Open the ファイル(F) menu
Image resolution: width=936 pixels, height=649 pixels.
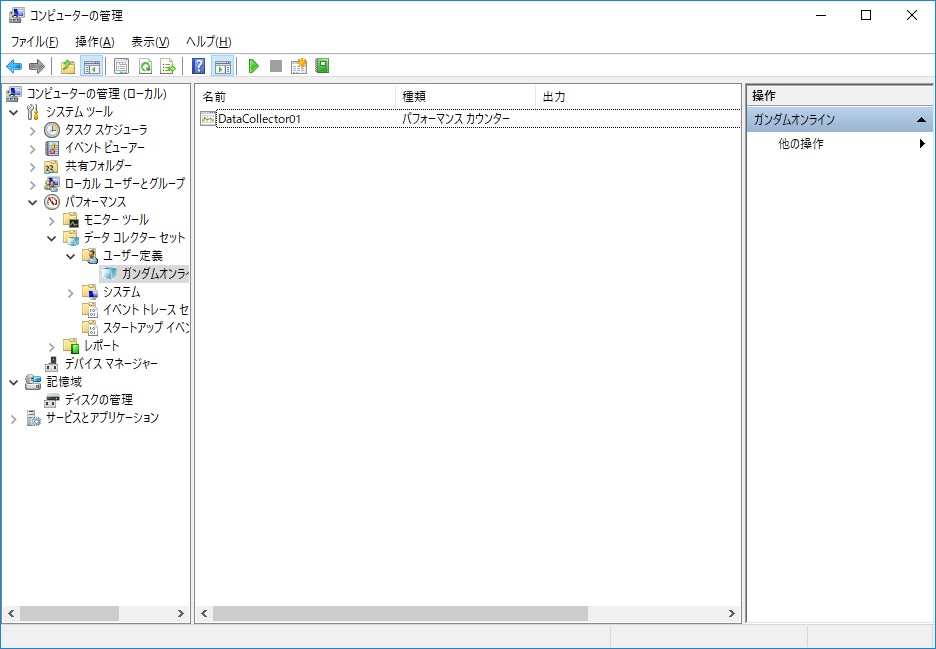(x=34, y=41)
